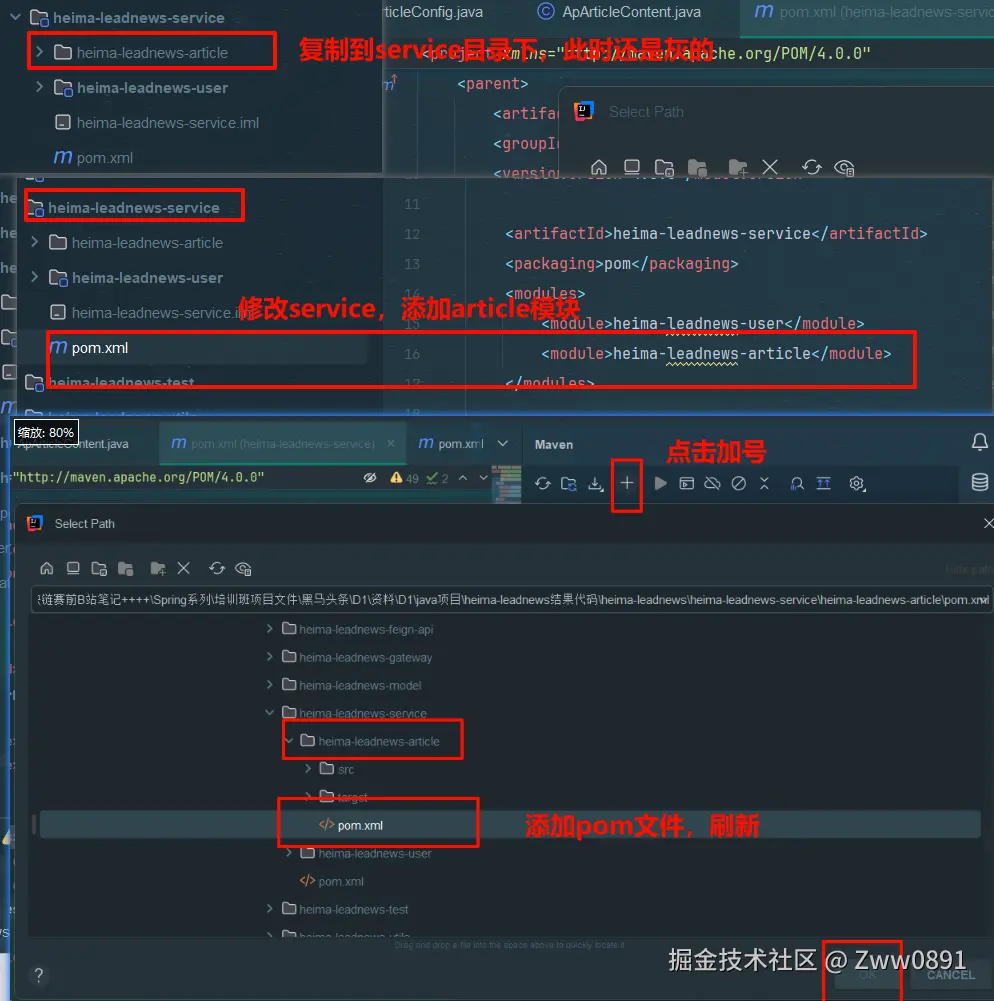Screen dimensions: 994x1001
Task: Click the artifactId heima-leadnews-service code line
Action: pyautogui.click(x=716, y=234)
